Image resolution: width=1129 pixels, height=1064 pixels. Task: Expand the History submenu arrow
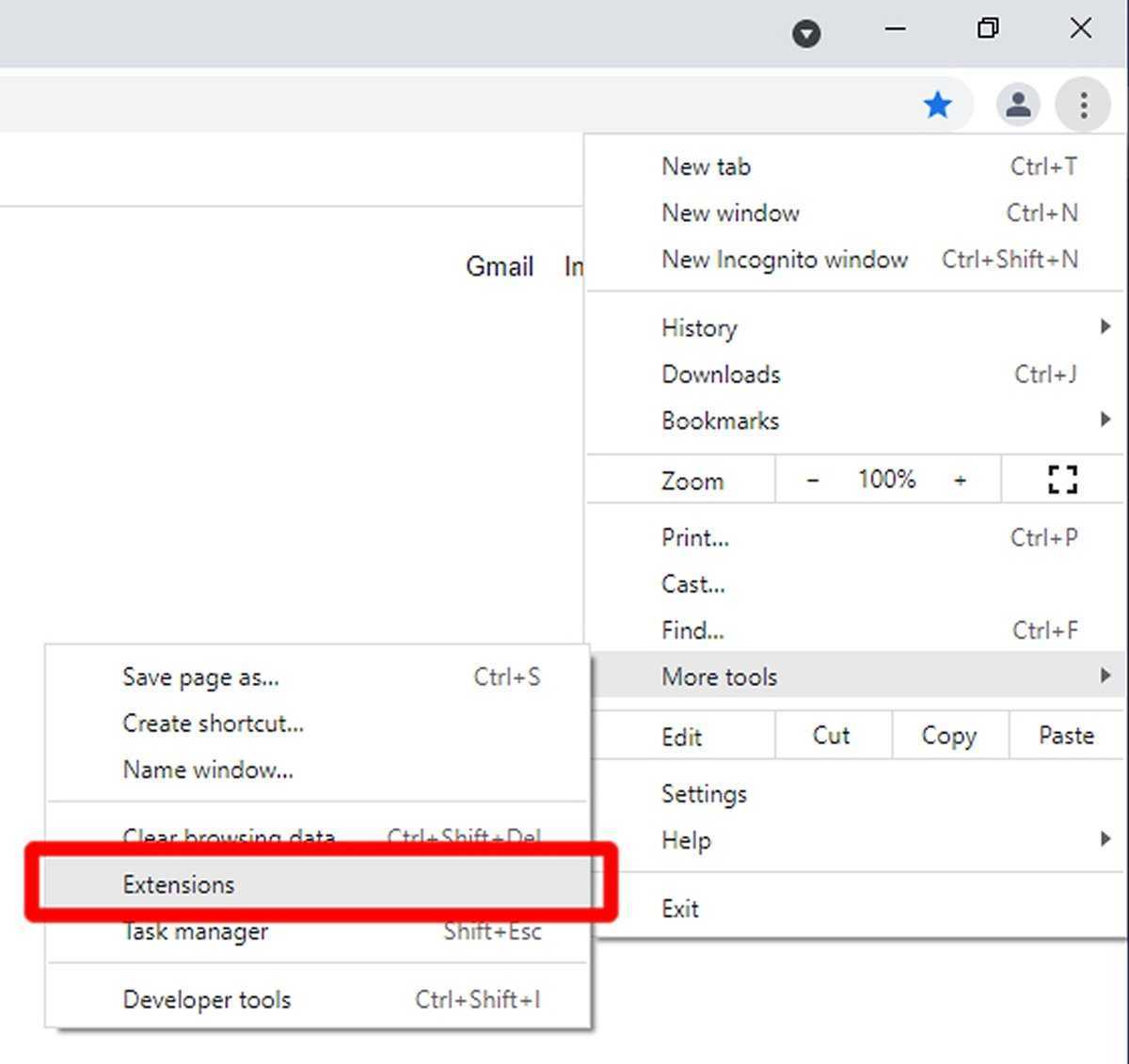tap(1105, 326)
